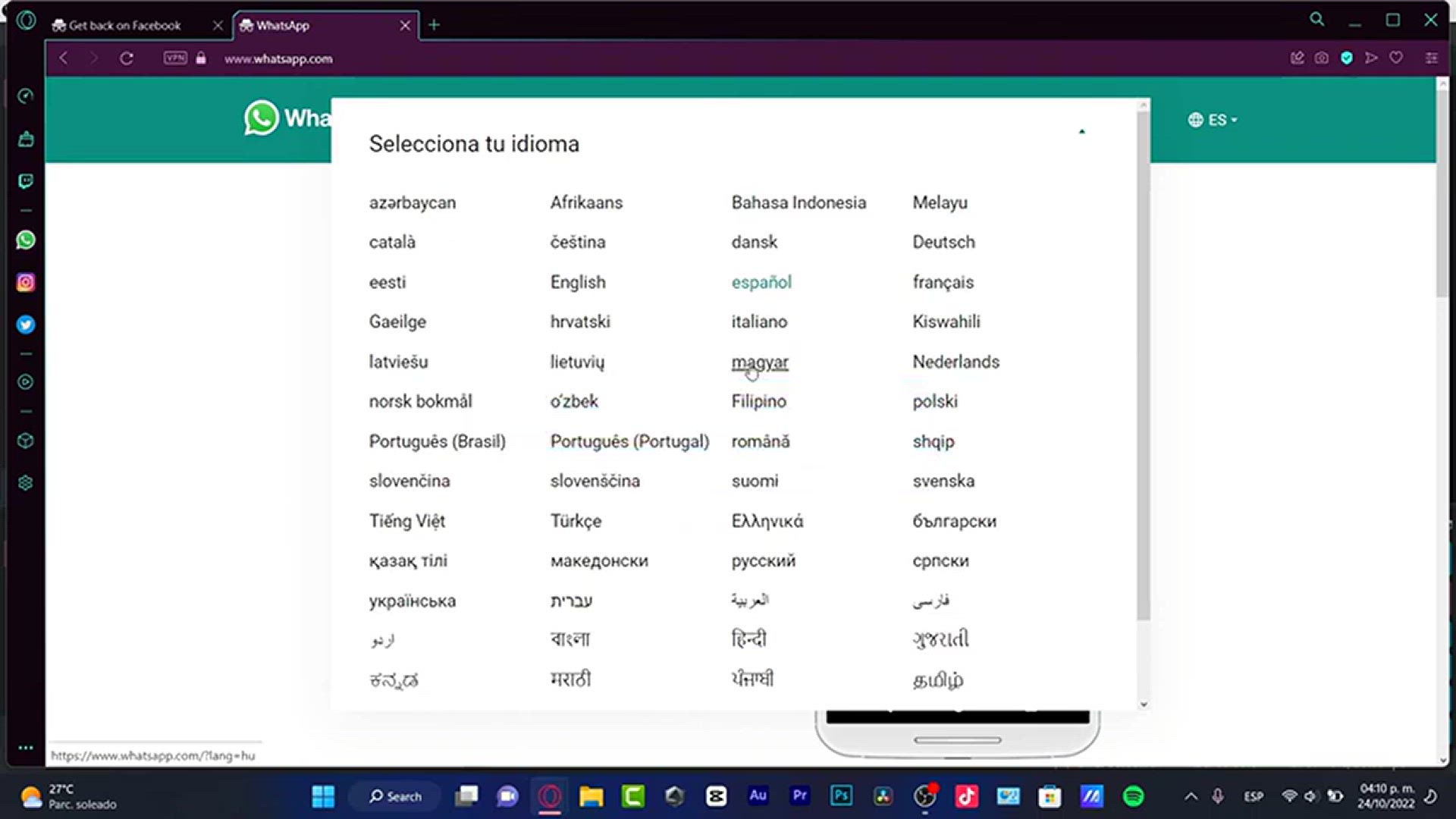
Task: Open the ad blocker shield icon
Action: (x=1347, y=58)
